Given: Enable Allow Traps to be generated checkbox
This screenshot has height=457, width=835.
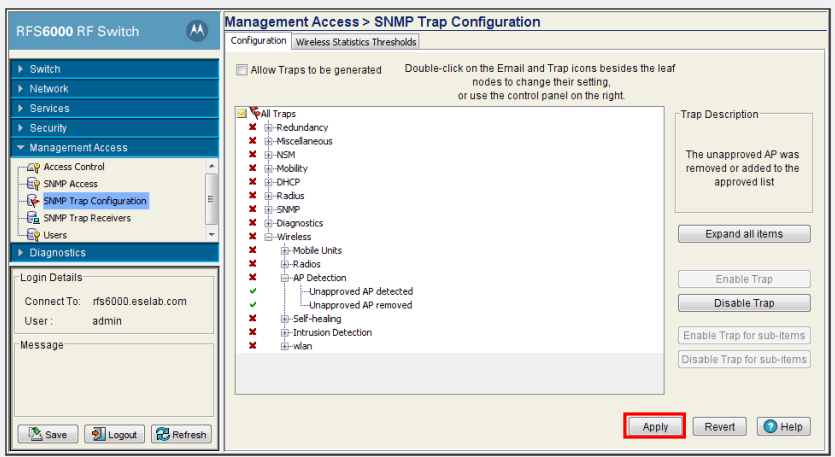Looking at the screenshot, I should pos(242,70).
